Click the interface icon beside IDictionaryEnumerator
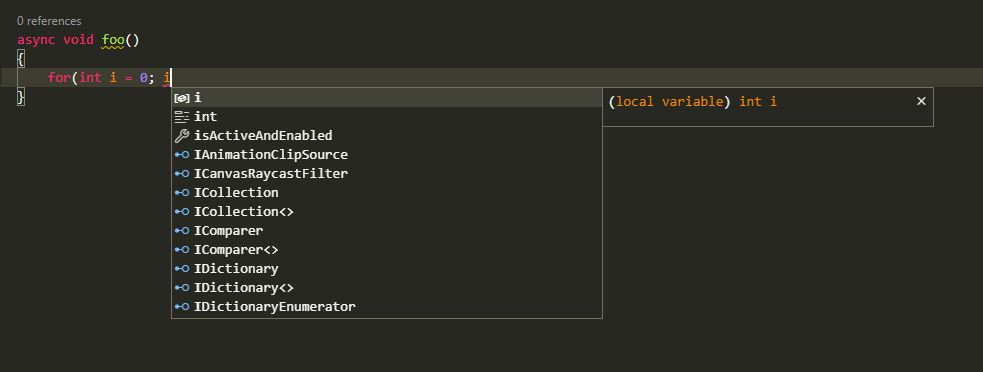Viewport: 983px width, 372px height. [182, 307]
